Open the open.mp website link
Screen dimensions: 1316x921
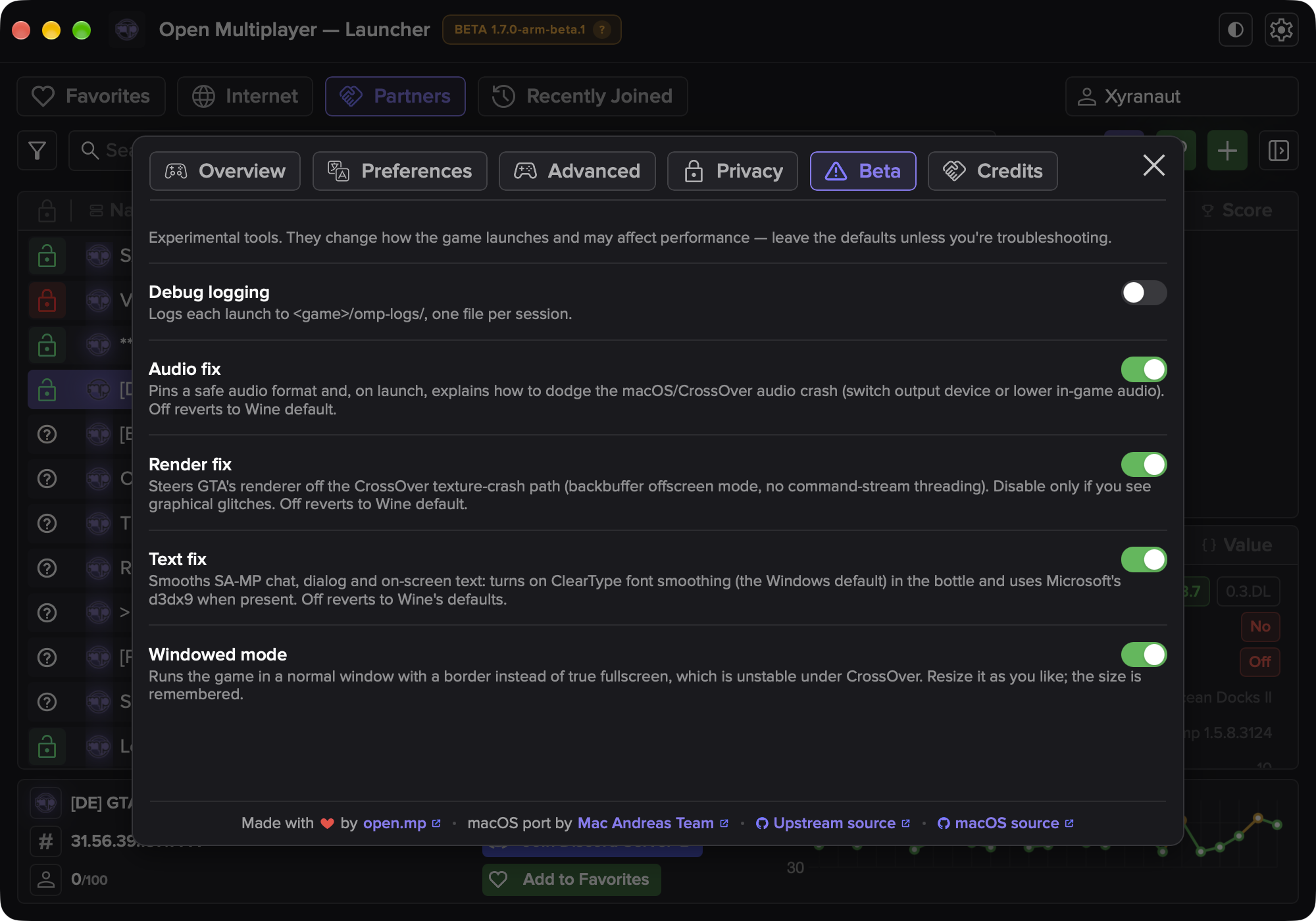pyautogui.click(x=401, y=823)
